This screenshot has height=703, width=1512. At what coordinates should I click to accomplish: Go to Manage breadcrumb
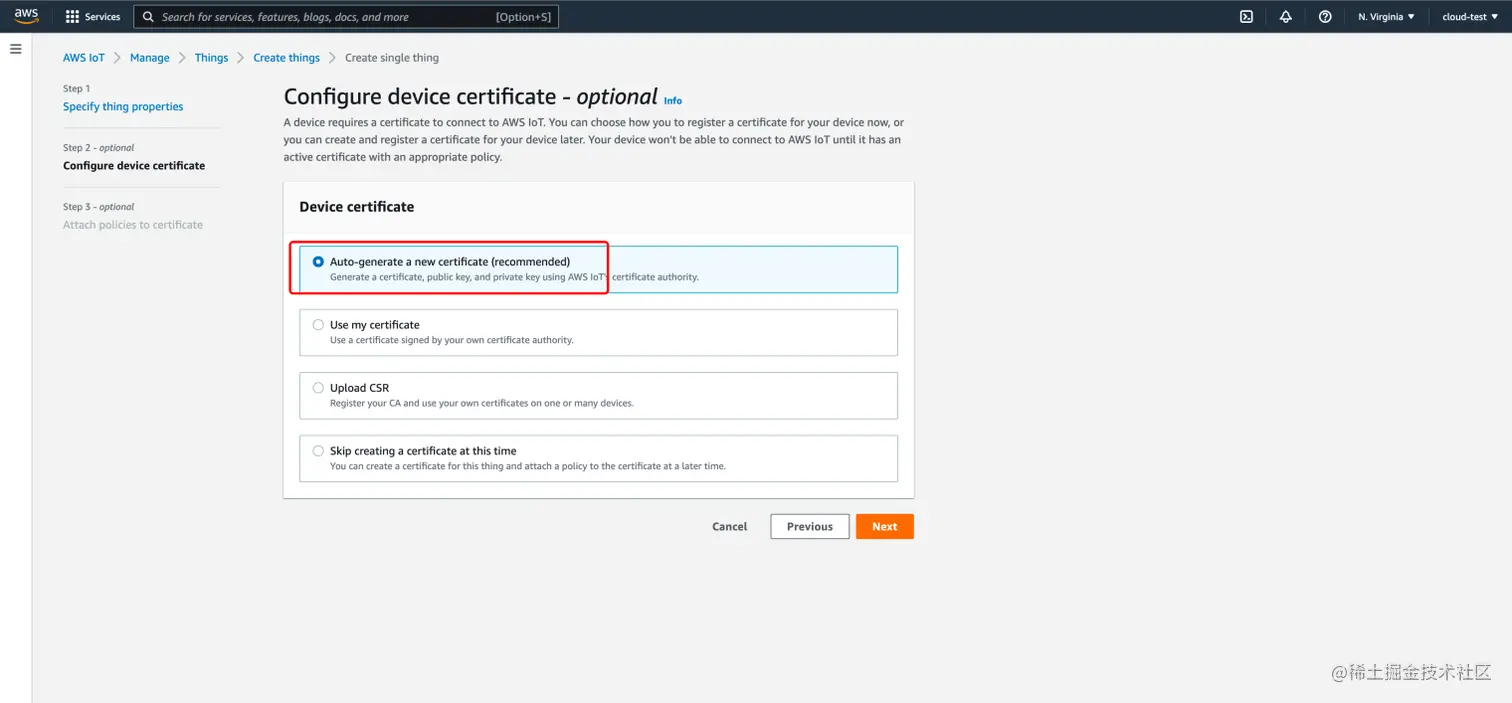[x=150, y=58]
